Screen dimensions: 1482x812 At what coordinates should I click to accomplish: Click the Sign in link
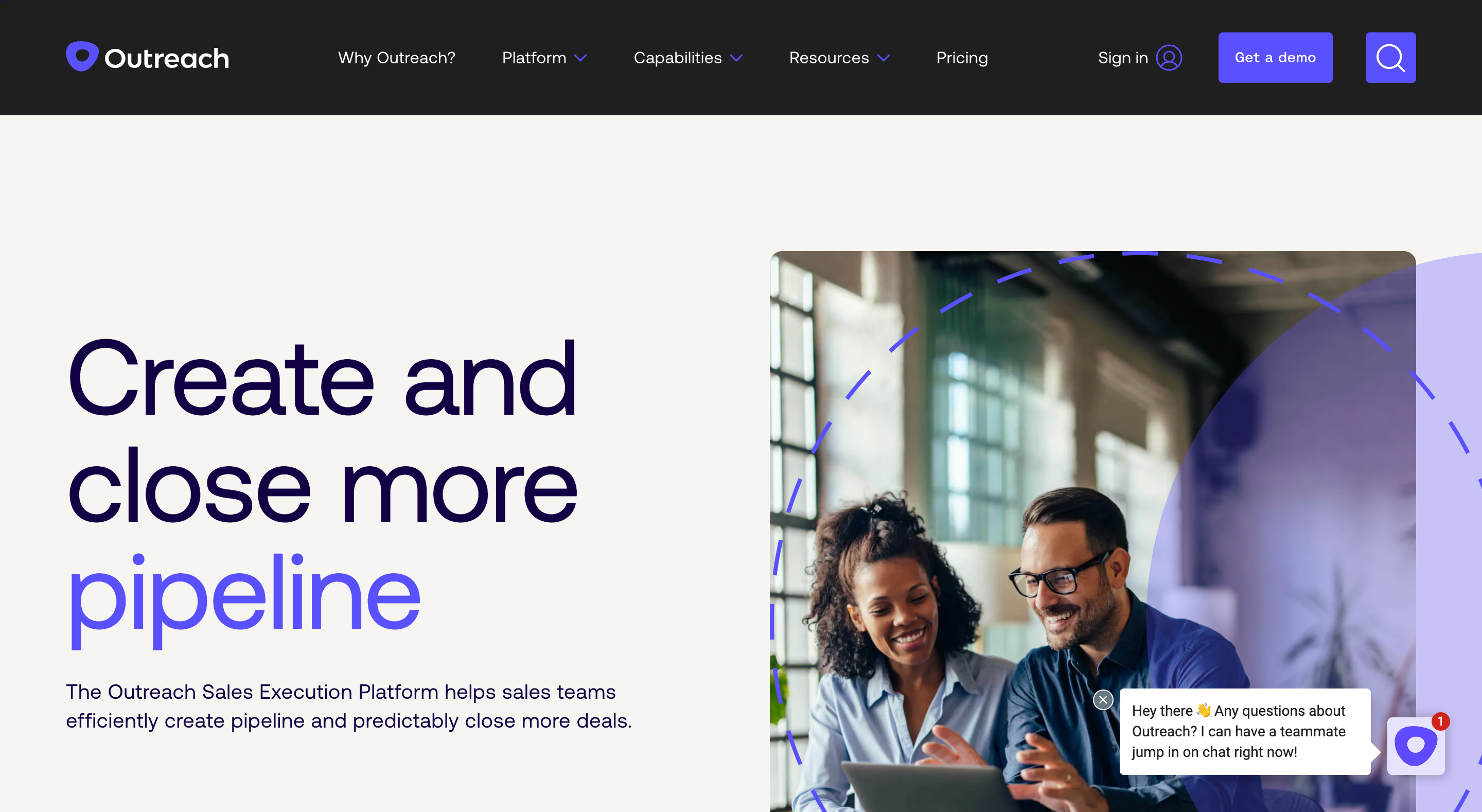click(1123, 57)
